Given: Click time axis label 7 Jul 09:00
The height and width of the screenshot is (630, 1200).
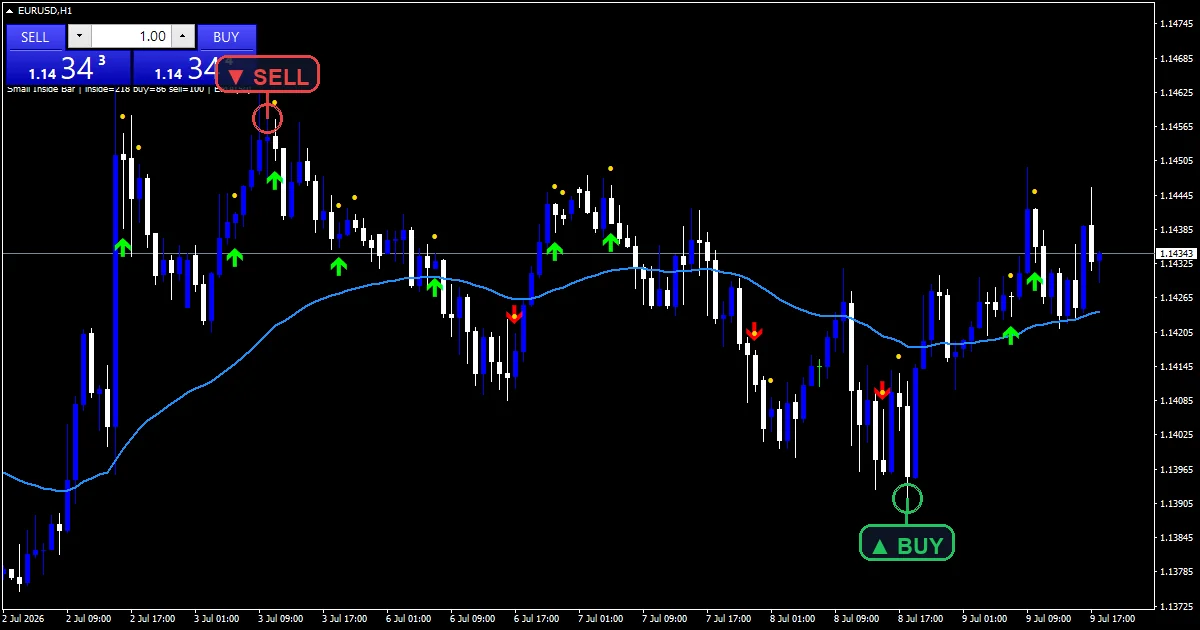Looking at the screenshot, I should tap(666, 618).
